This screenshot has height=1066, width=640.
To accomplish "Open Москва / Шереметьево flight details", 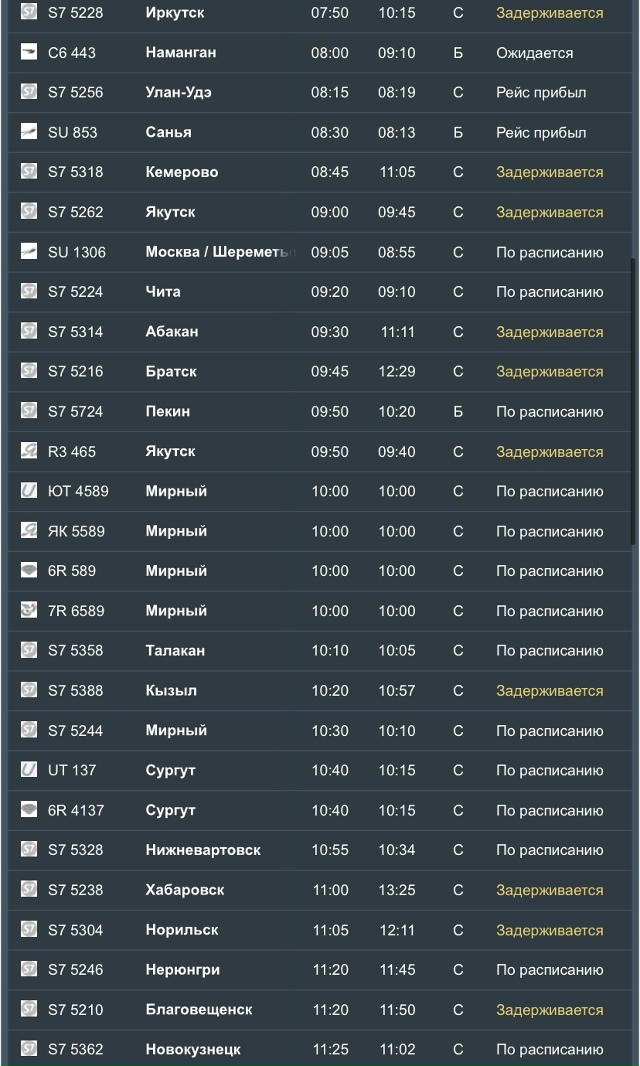I will 220,252.
